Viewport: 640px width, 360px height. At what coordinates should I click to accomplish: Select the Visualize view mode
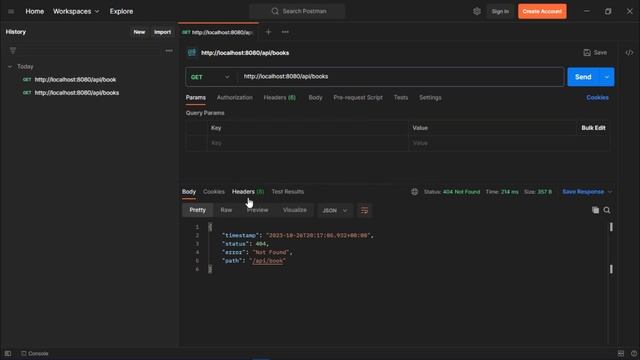[x=295, y=210]
